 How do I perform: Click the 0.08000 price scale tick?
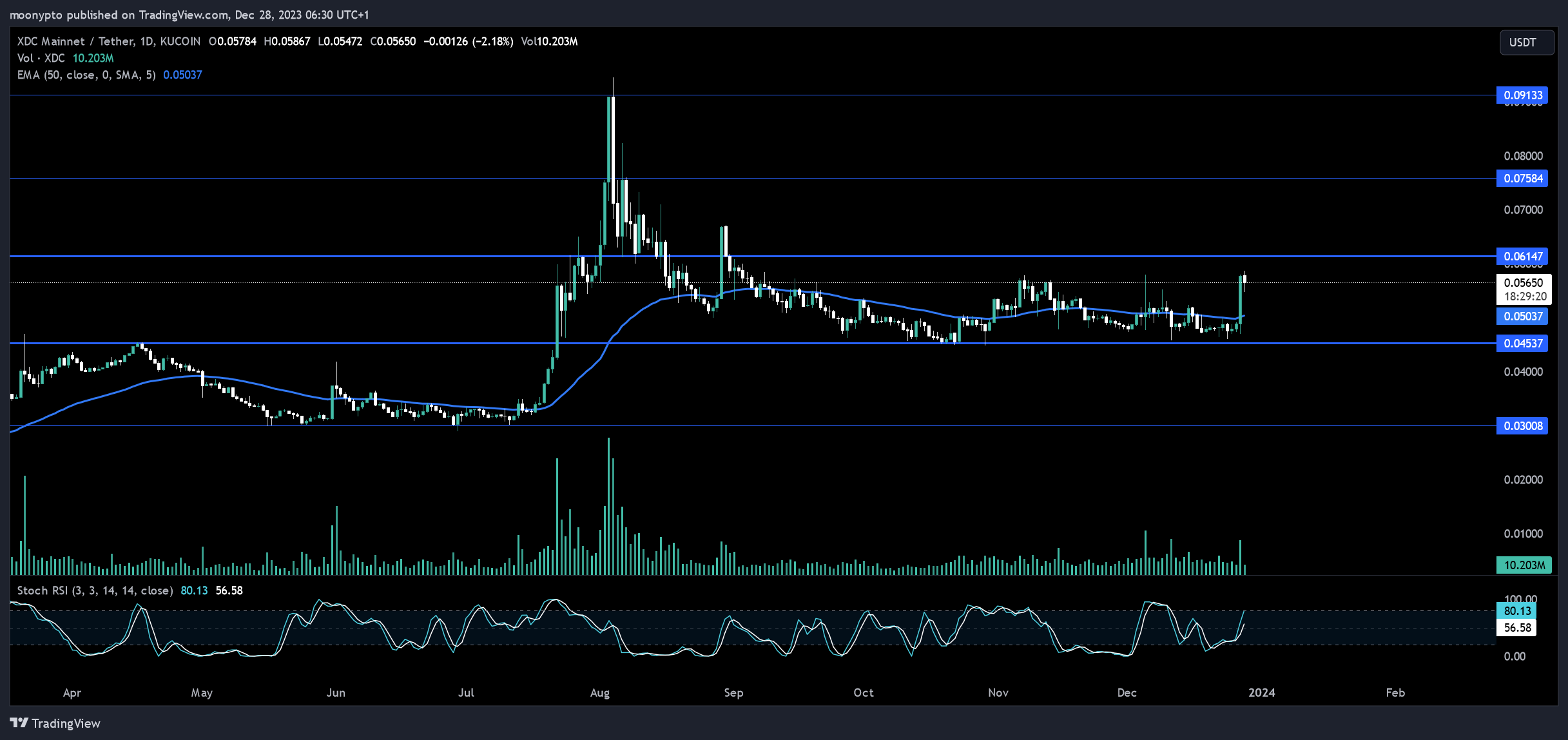pos(1524,156)
